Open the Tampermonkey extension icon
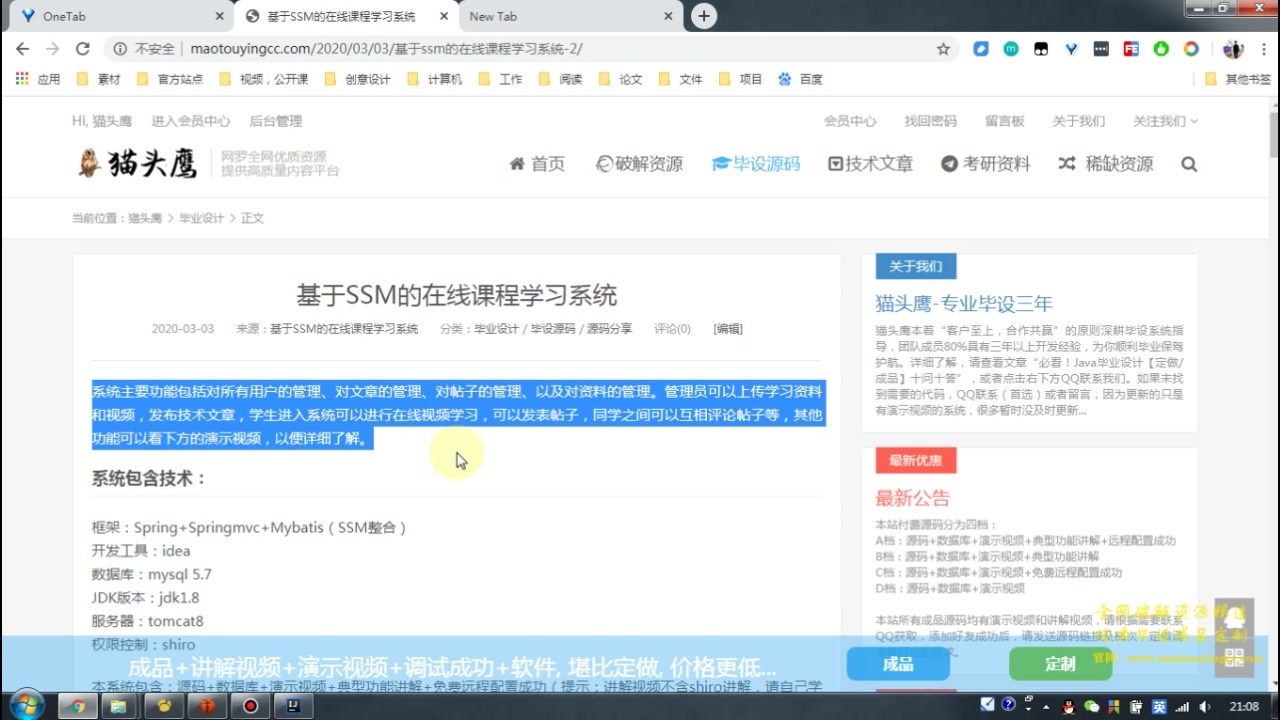The height and width of the screenshot is (720, 1280). click(x=1041, y=48)
